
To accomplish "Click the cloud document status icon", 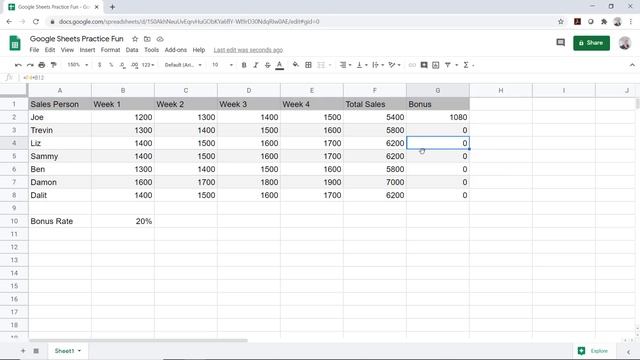I will point(160,39).
